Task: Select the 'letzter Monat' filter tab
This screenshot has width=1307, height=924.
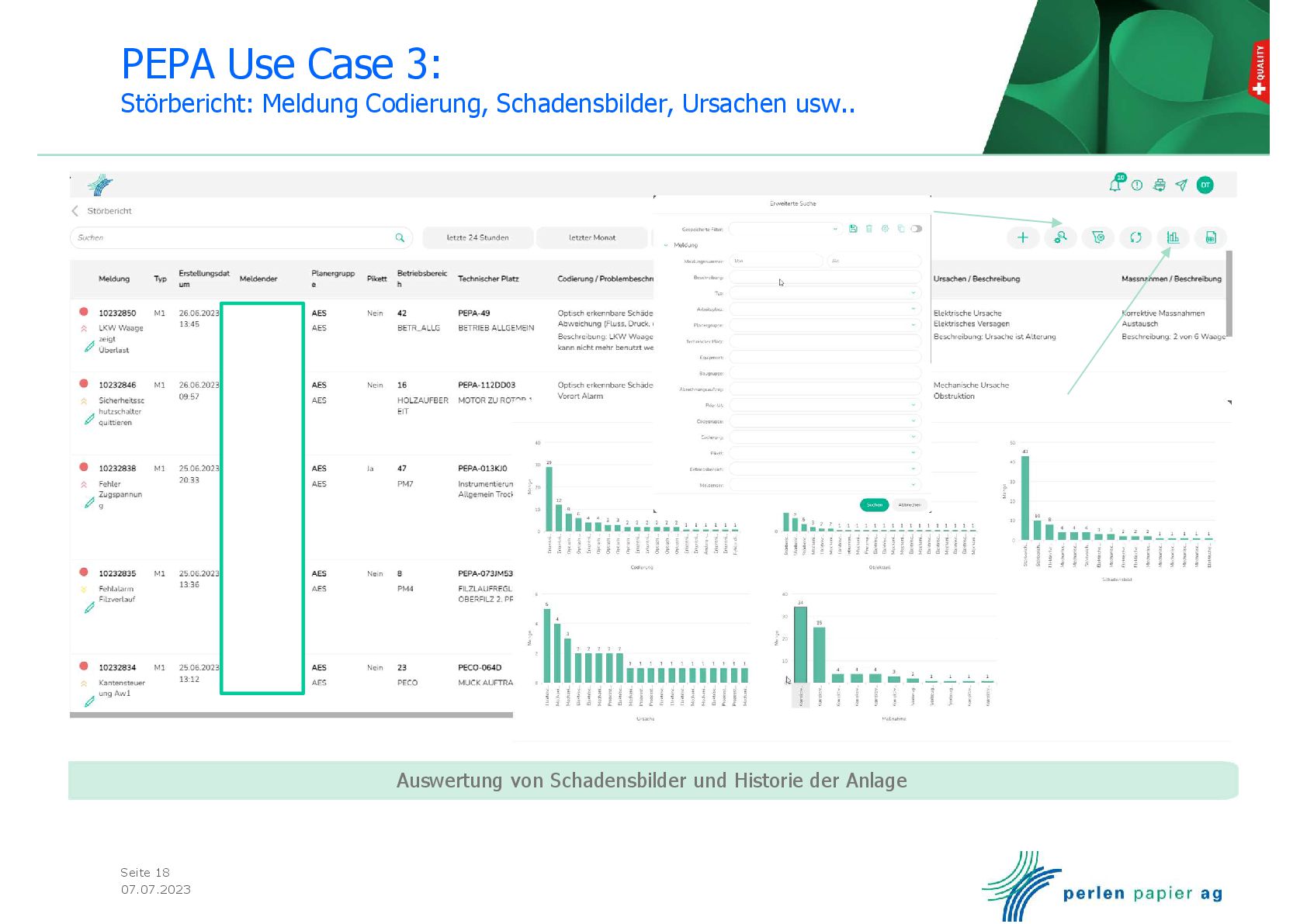Action: pyautogui.click(x=592, y=237)
